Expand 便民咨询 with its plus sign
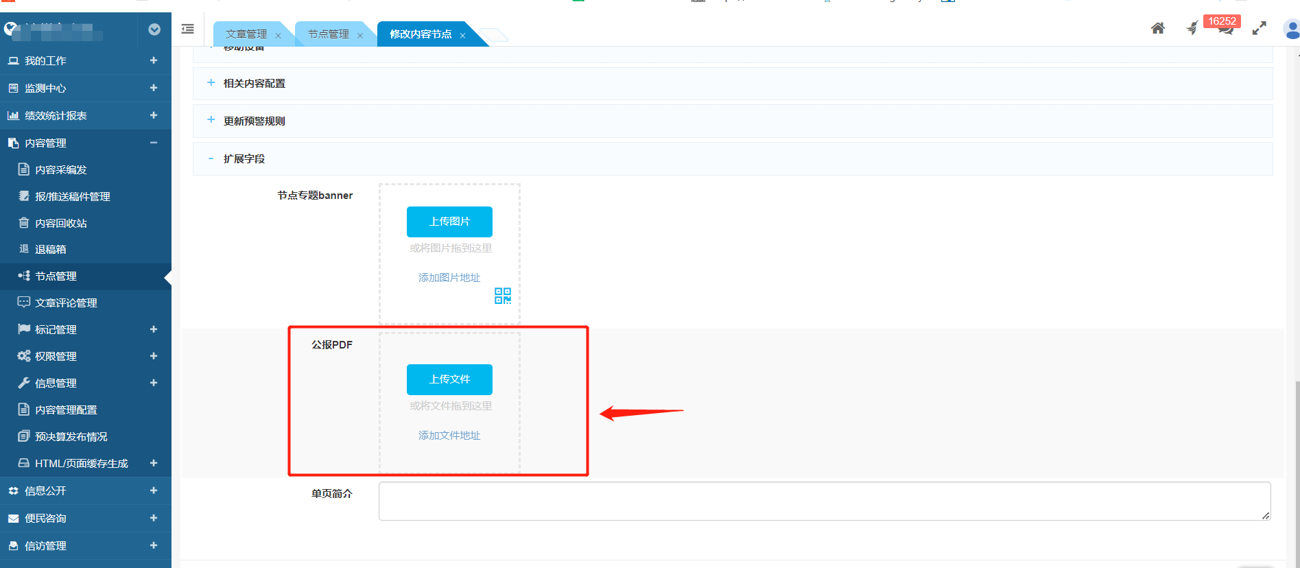Viewport: 1300px width, 568px height. (153, 518)
